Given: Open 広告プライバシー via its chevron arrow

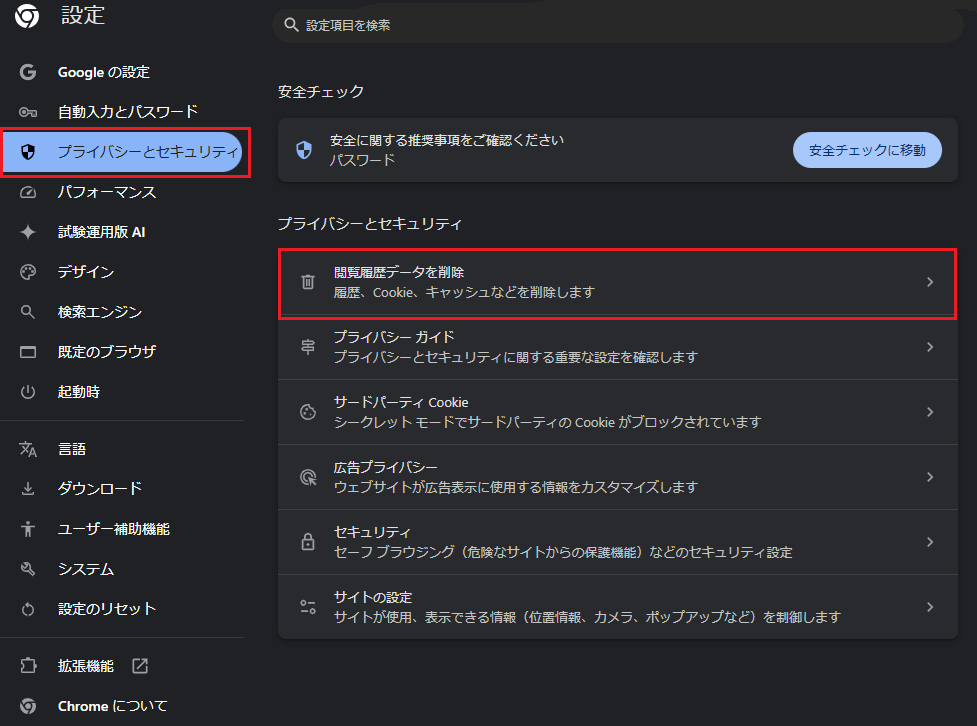Looking at the screenshot, I should click(x=930, y=477).
